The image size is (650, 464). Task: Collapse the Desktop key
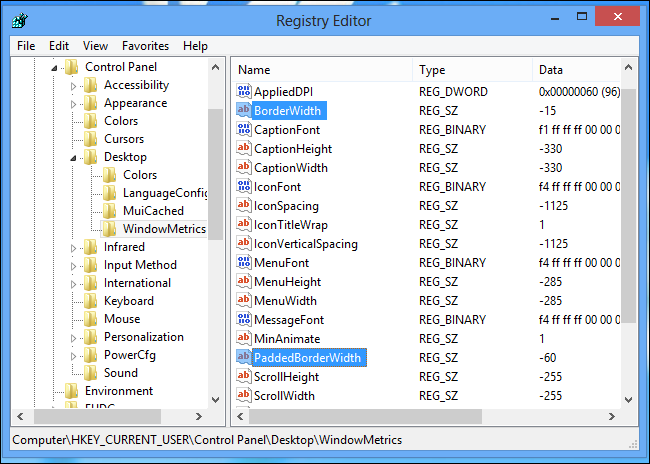(73, 158)
